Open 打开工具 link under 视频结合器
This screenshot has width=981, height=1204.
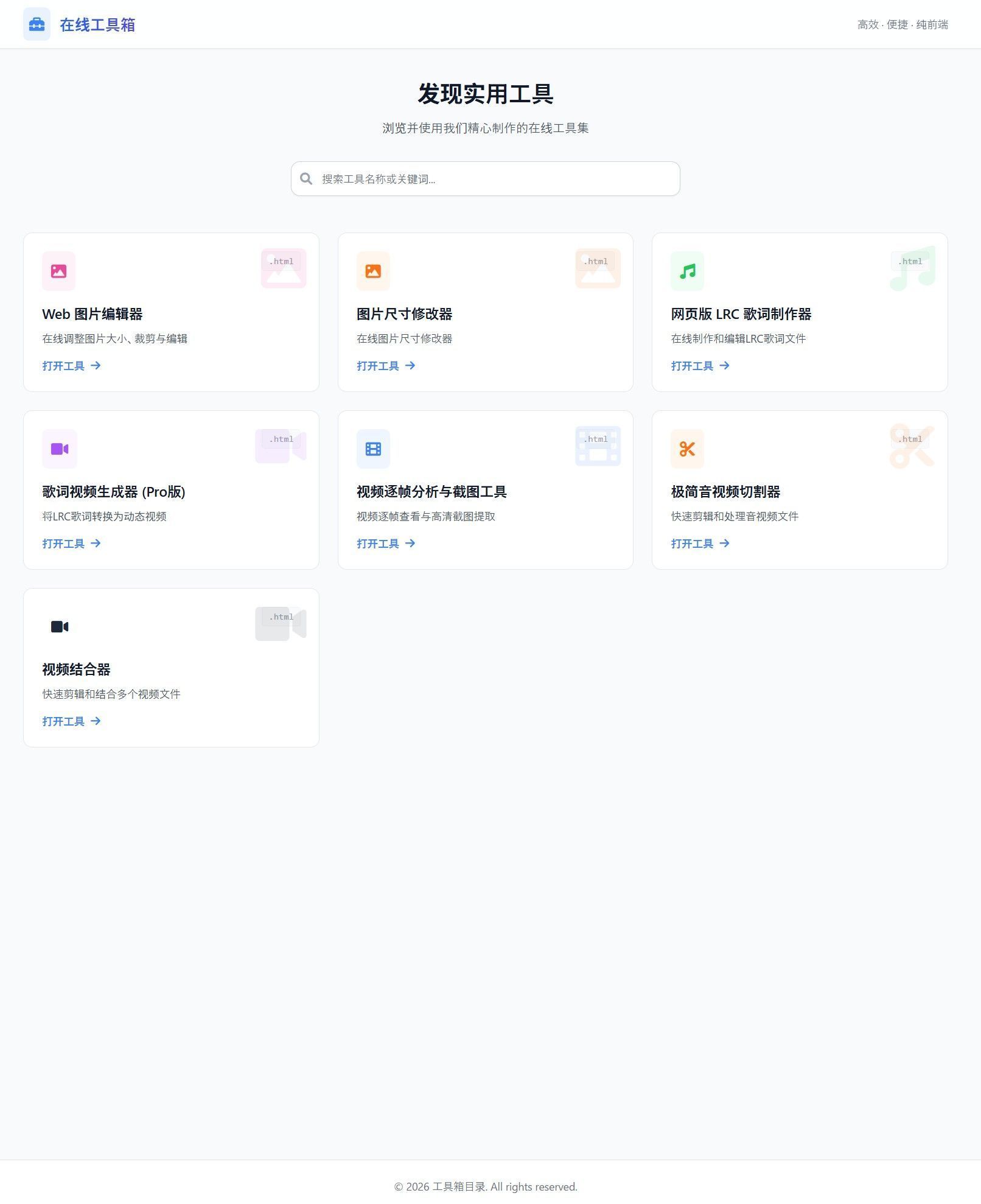point(71,721)
